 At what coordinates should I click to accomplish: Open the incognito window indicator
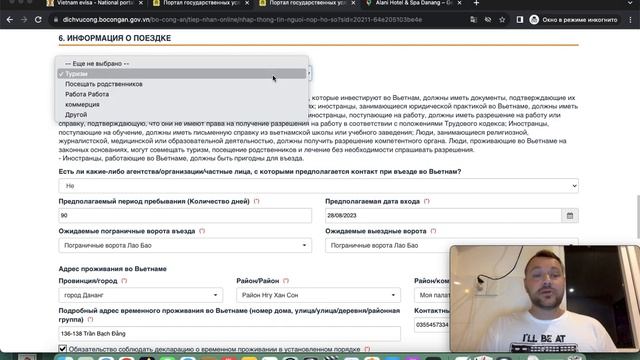click(574, 20)
